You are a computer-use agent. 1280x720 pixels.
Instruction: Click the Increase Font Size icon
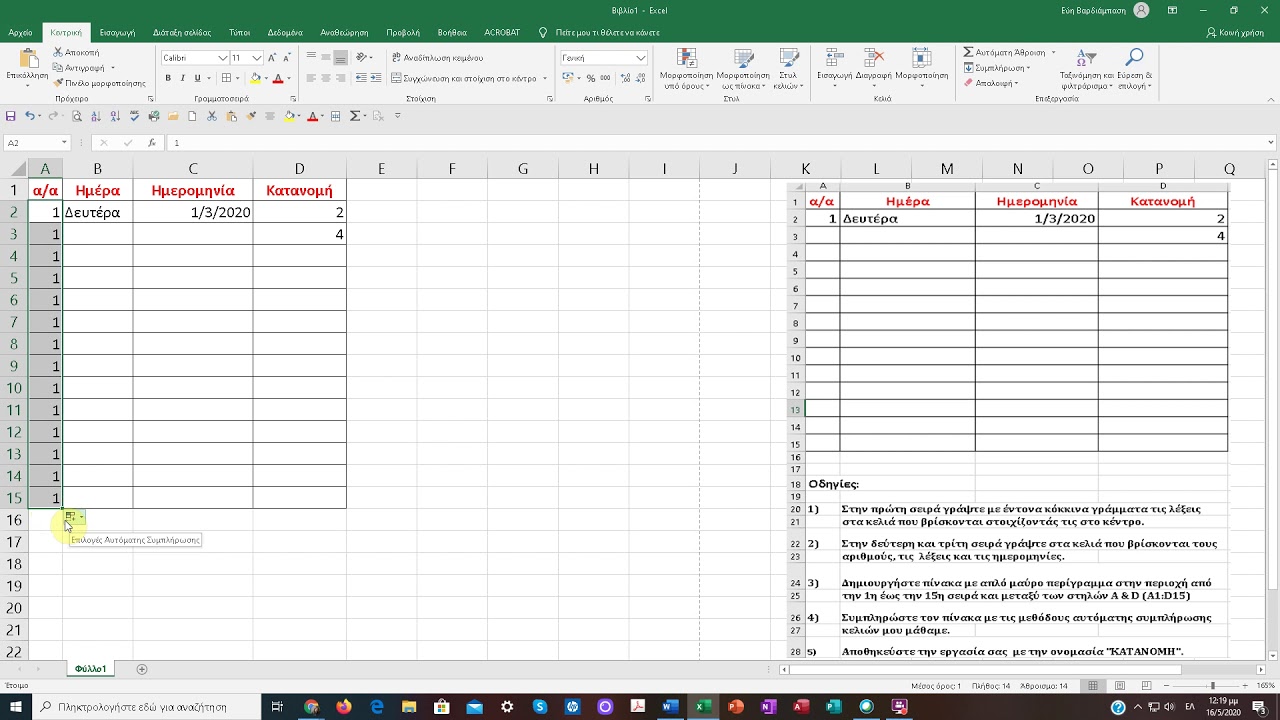[274, 58]
